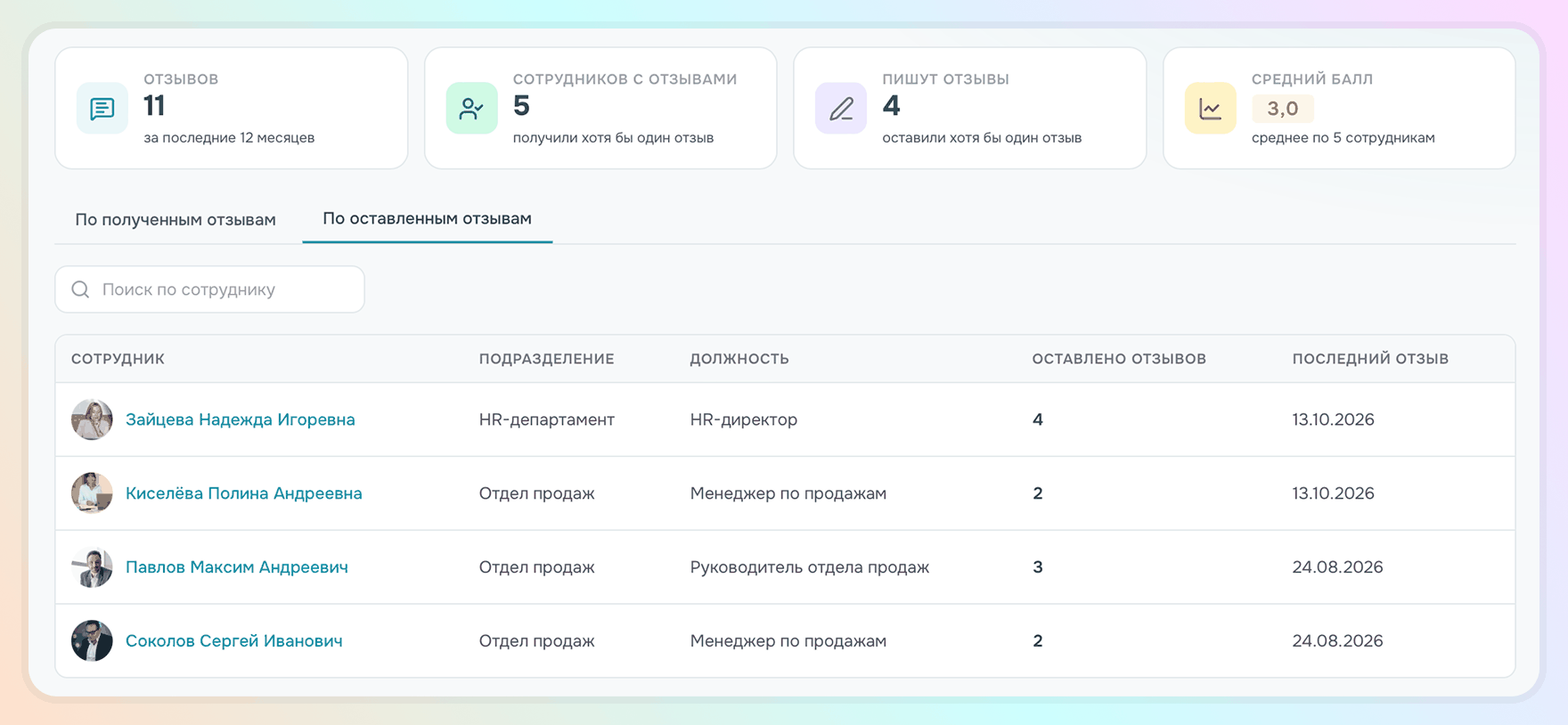
Task: Click the за последние 12 месяцев caption
Action: click(x=229, y=138)
